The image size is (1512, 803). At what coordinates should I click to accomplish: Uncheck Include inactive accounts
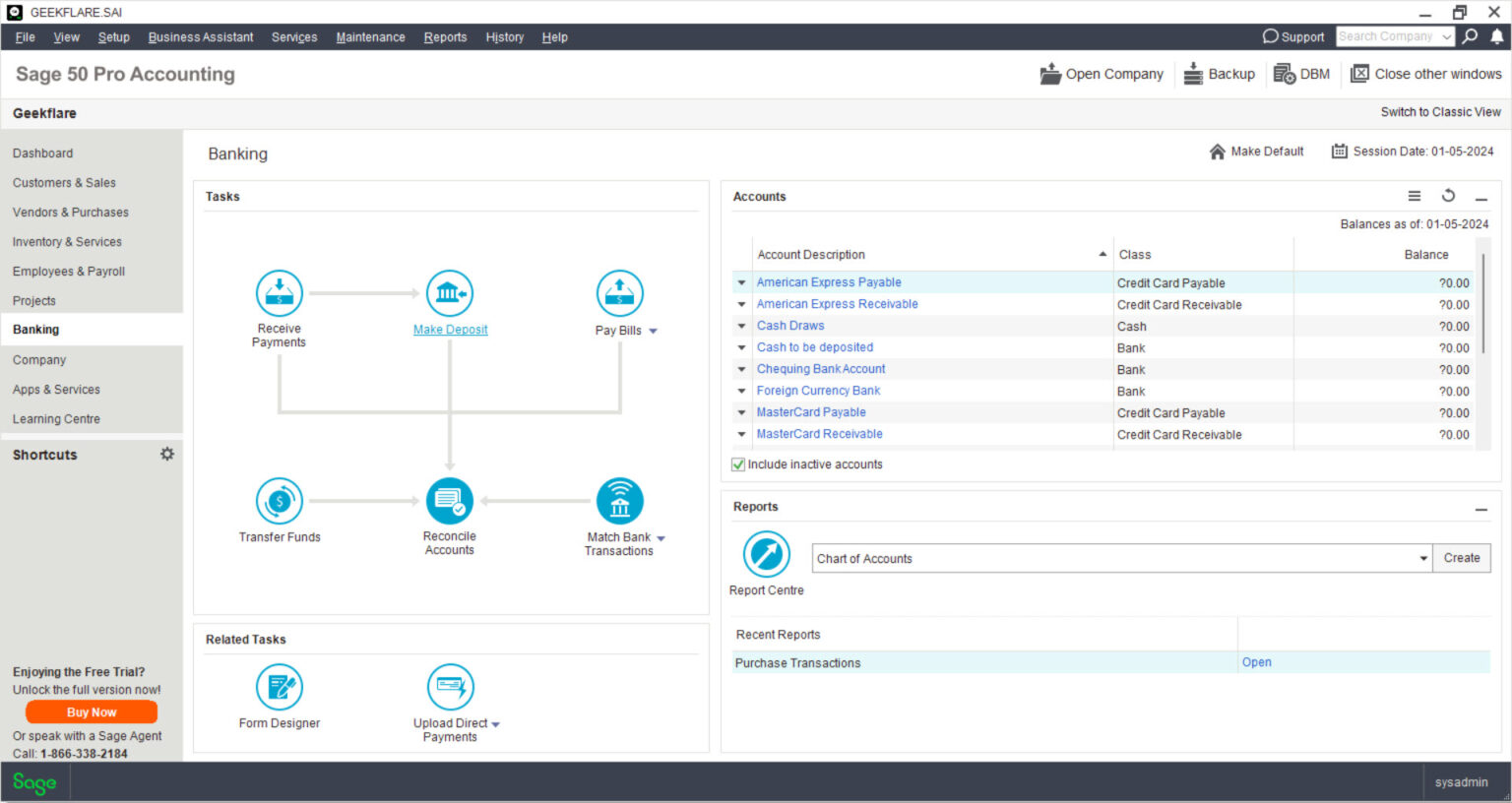(x=738, y=463)
